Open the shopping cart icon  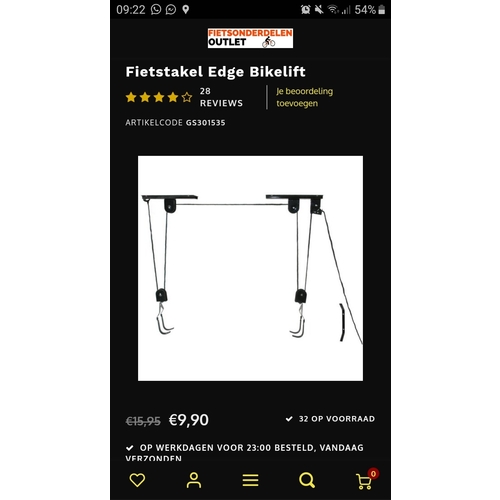363,482
